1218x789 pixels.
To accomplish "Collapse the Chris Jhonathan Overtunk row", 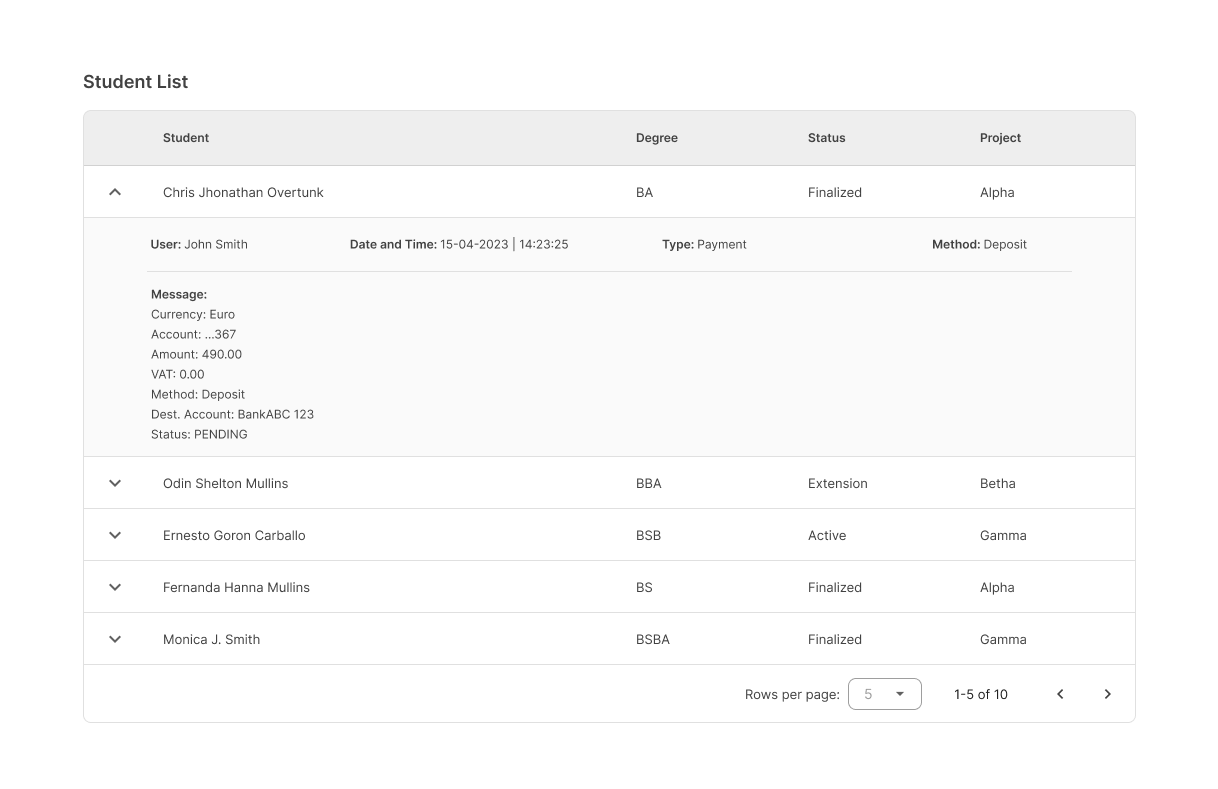I will click(x=115, y=192).
